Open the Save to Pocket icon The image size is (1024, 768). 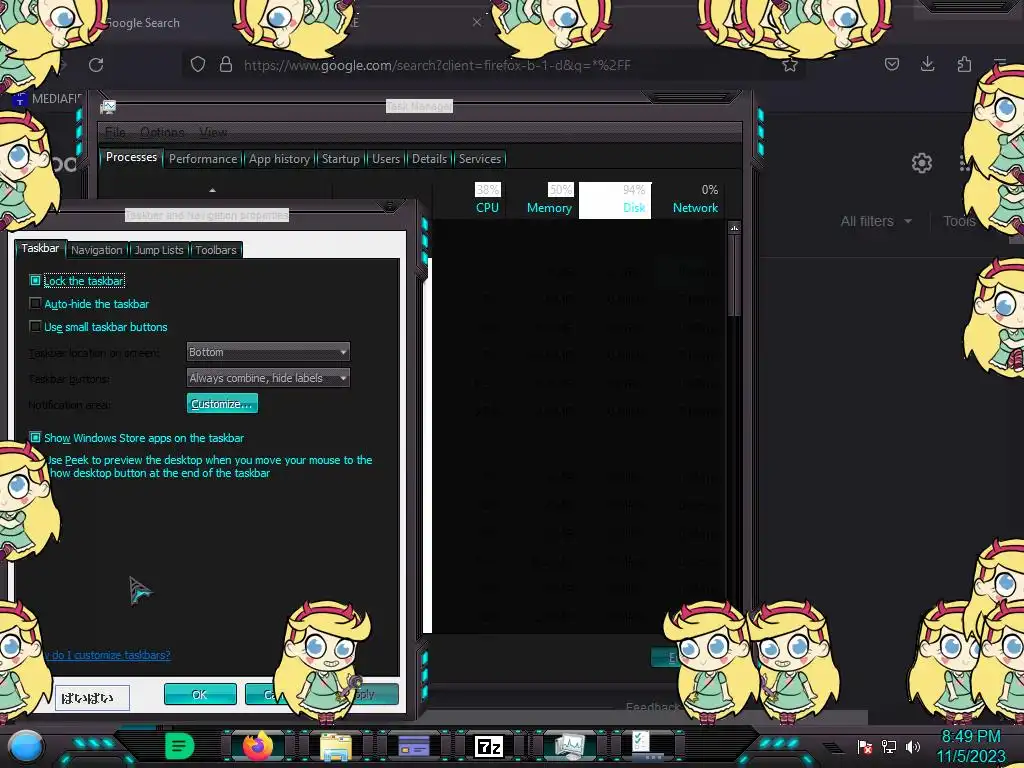click(x=892, y=64)
